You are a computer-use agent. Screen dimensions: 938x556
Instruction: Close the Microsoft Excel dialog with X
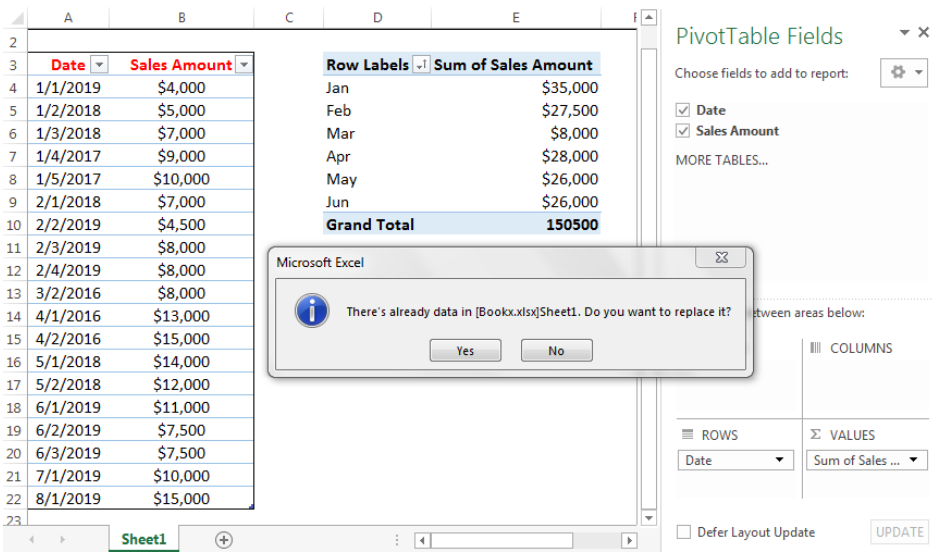point(721,257)
